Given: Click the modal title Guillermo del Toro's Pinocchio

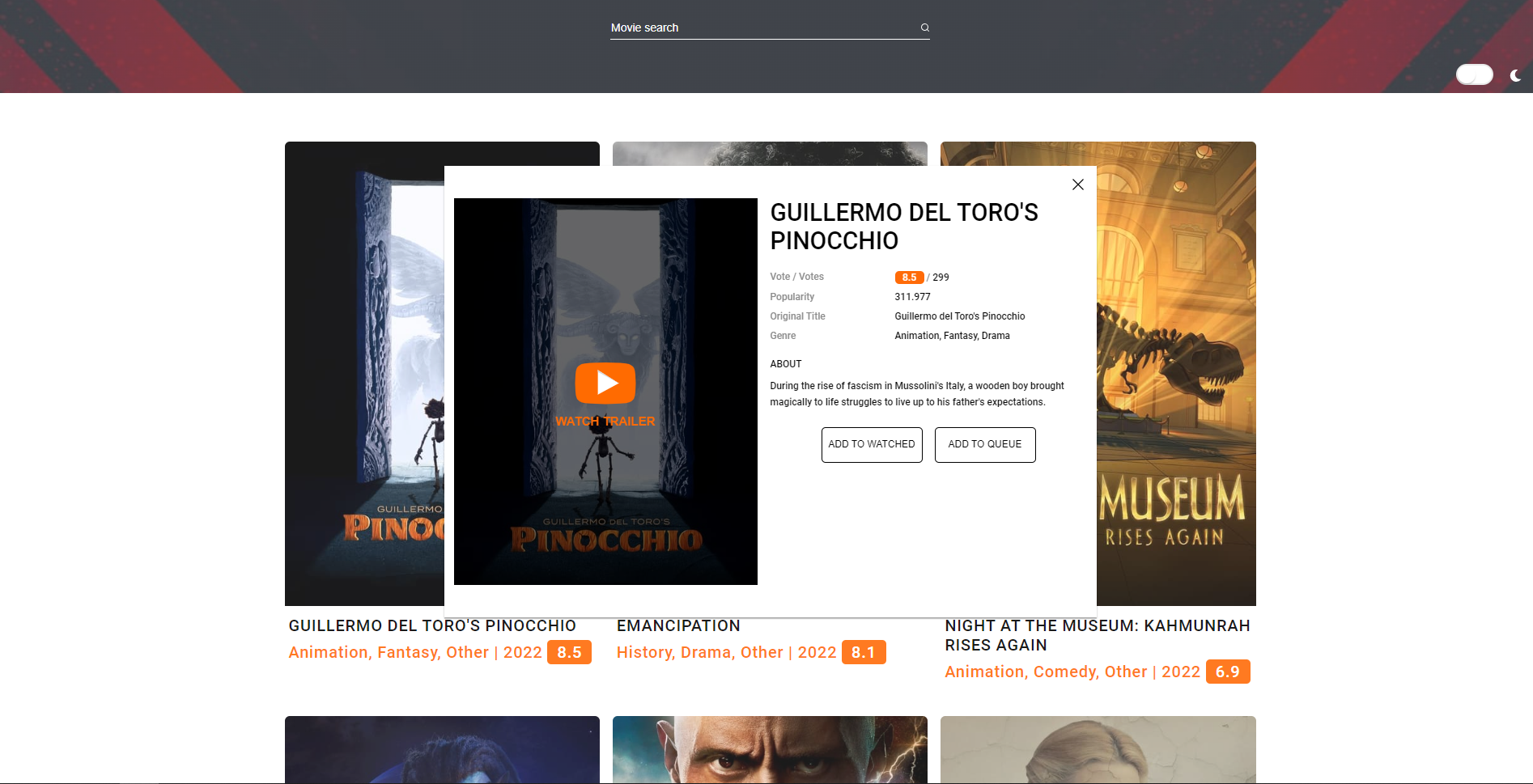Looking at the screenshot, I should 904,227.
